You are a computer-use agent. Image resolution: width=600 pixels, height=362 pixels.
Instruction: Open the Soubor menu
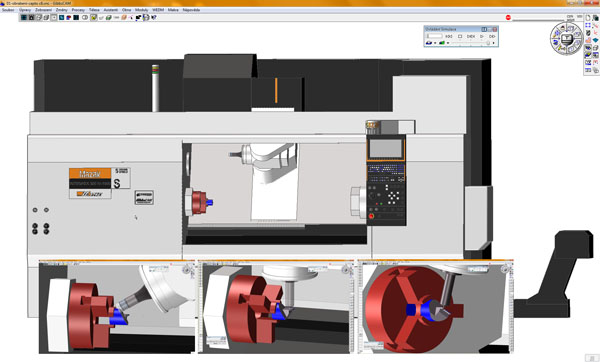[8, 10]
